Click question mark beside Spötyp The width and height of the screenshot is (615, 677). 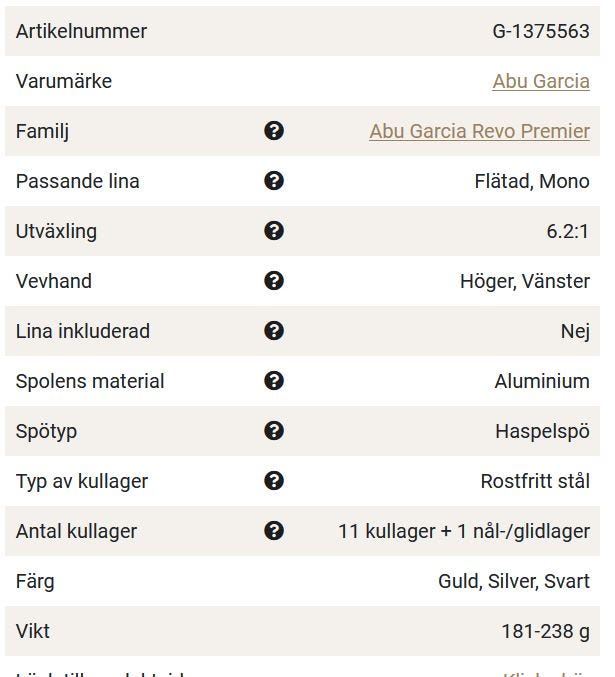point(274,431)
